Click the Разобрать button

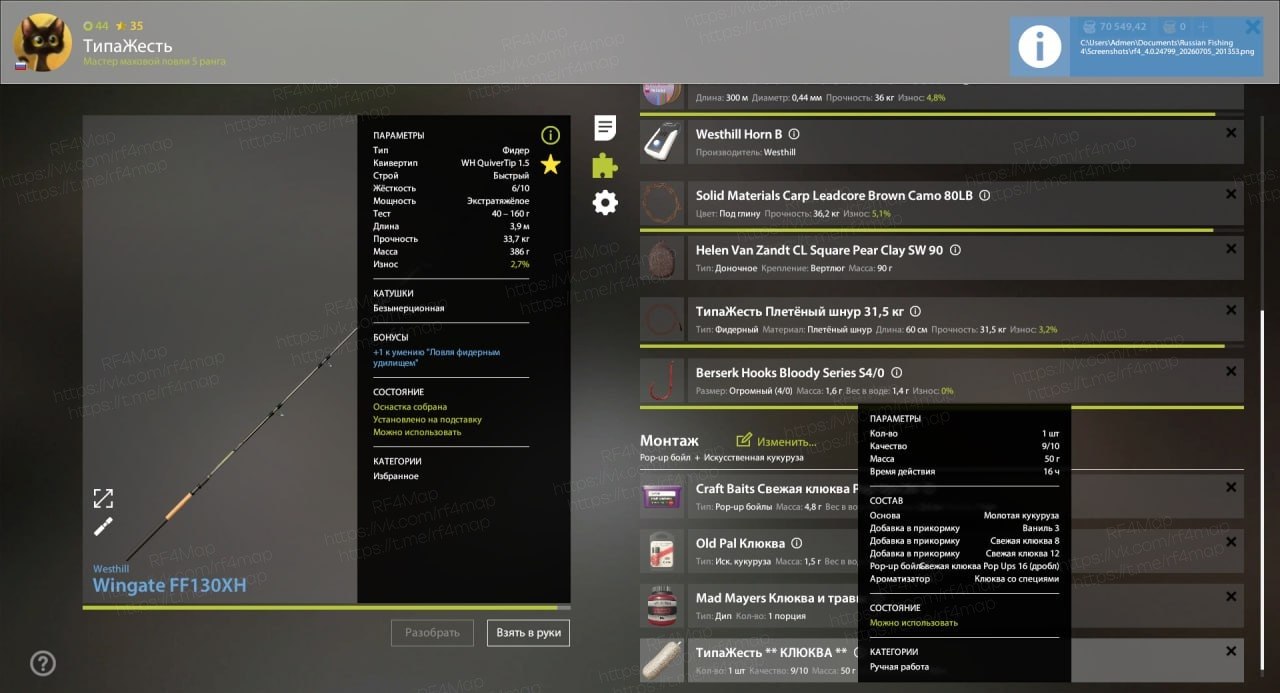(432, 632)
